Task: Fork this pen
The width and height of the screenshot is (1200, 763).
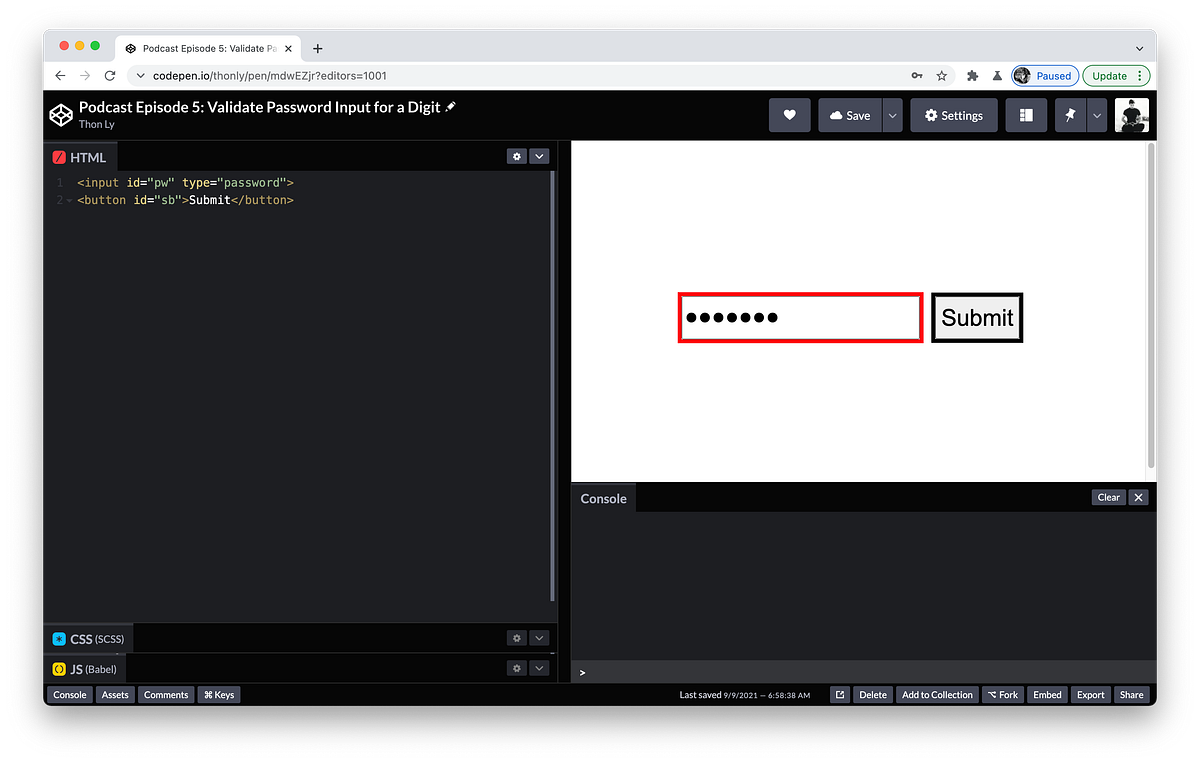Action: pos(1002,694)
